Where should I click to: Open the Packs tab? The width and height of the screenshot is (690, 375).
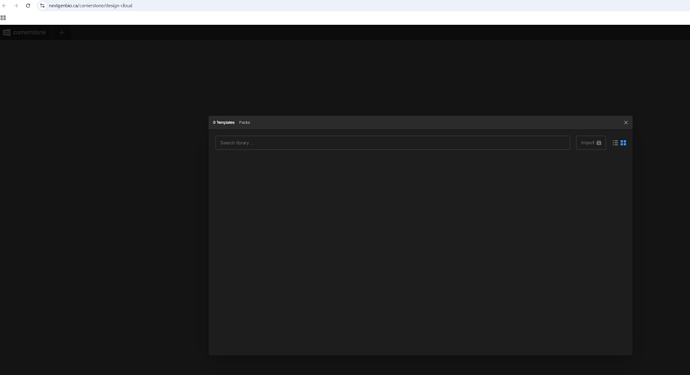[x=244, y=122]
